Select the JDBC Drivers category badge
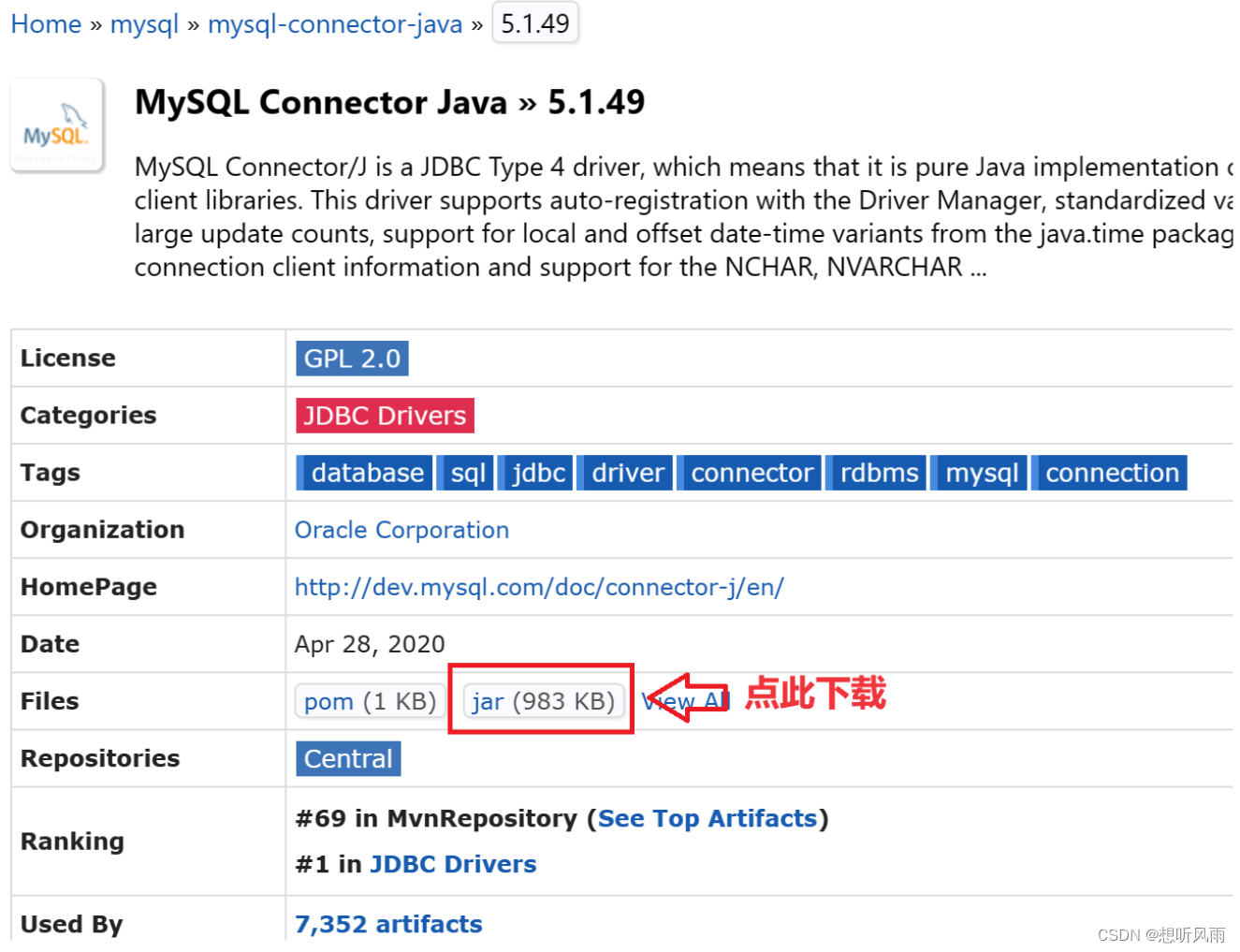This screenshot has height=952, width=1240. (384, 415)
